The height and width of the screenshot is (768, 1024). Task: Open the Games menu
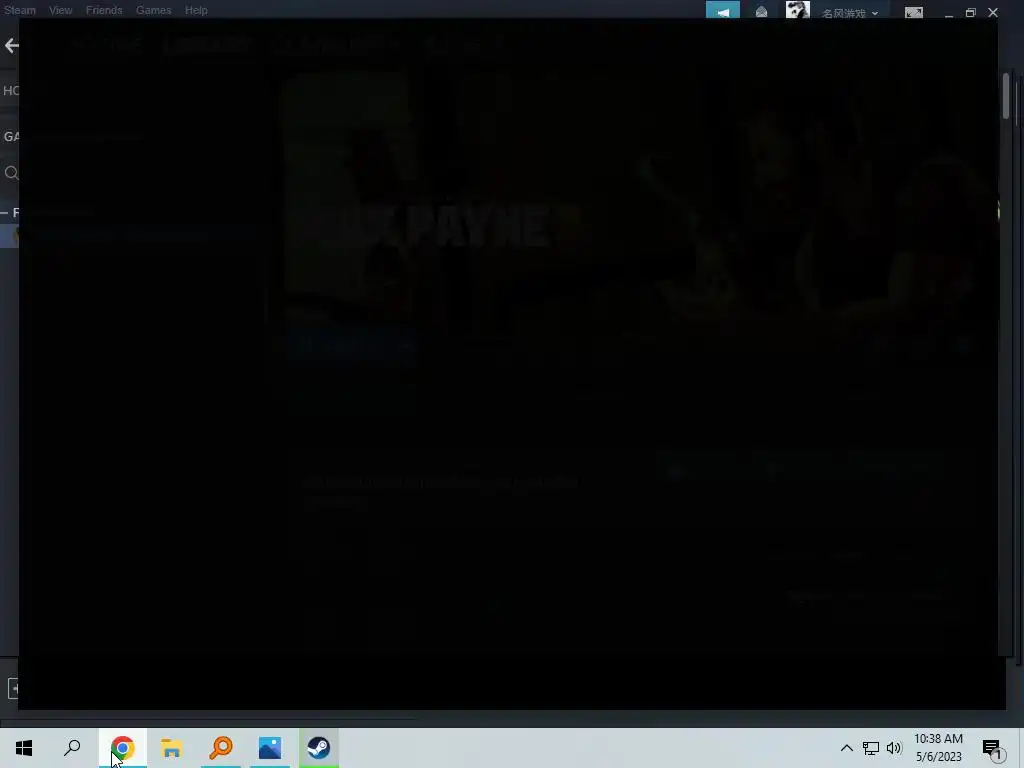click(153, 10)
